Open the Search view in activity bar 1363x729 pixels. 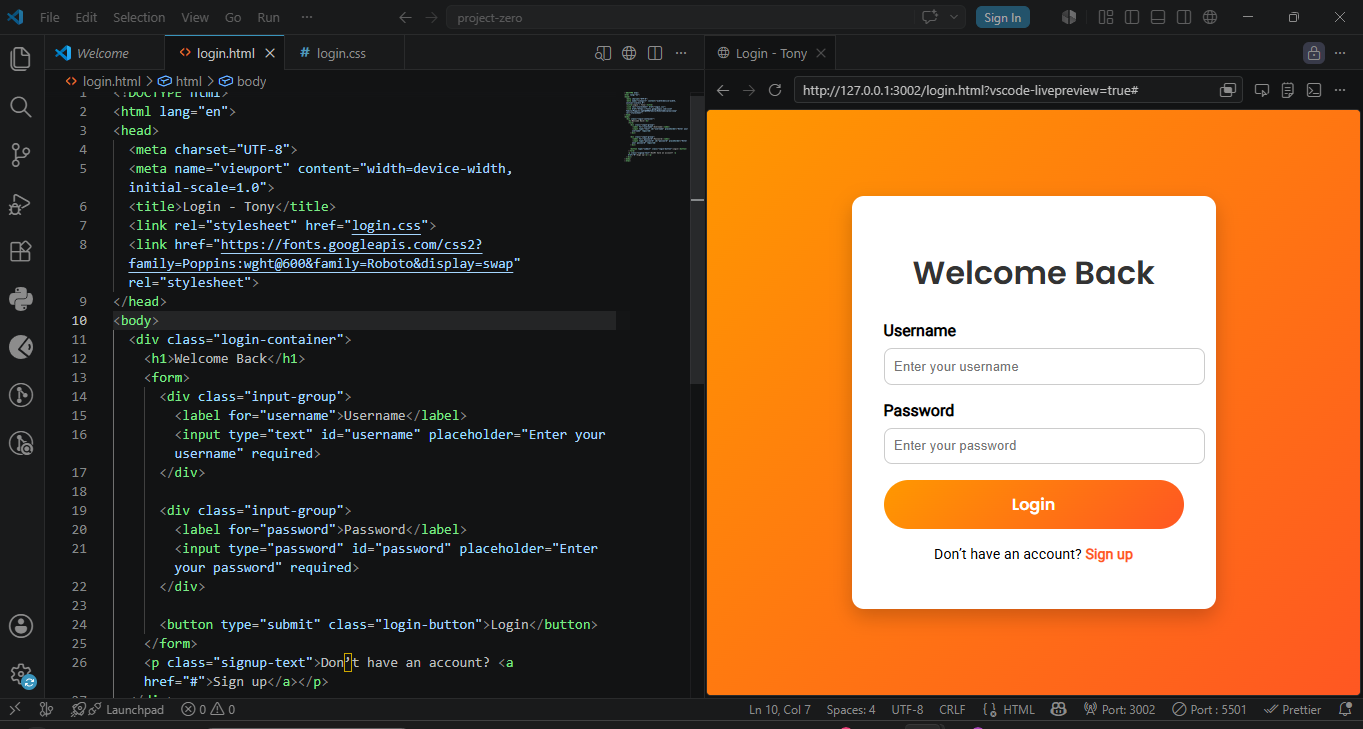point(21,107)
